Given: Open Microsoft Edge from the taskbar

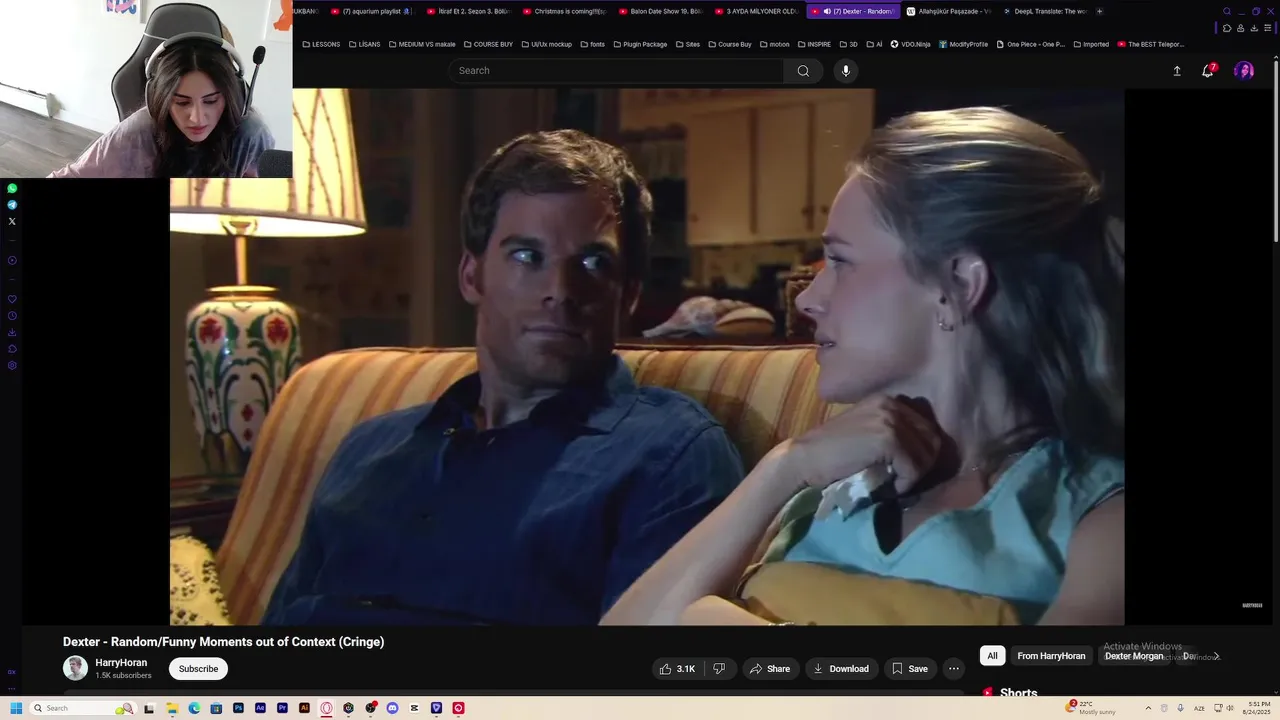Looking at the screenshot, I should [194, 708].
